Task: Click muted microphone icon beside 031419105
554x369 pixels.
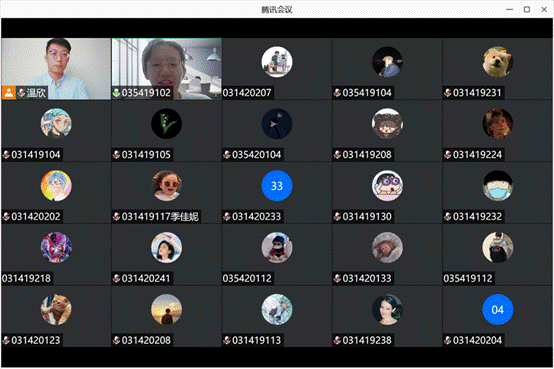Action: 117,155
